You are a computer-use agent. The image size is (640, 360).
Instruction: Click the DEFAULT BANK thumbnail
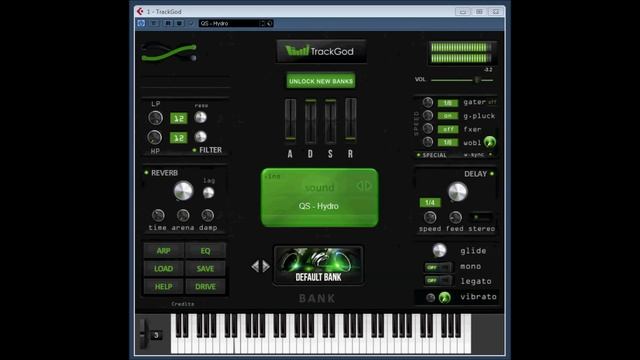pyautogui.click(x=318, y=265)
